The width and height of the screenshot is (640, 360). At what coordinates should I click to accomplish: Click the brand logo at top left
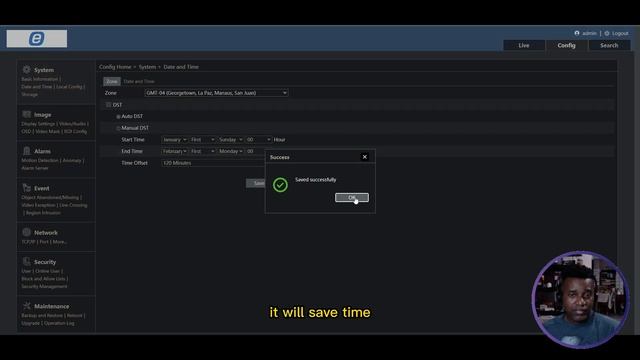(37, 39)
